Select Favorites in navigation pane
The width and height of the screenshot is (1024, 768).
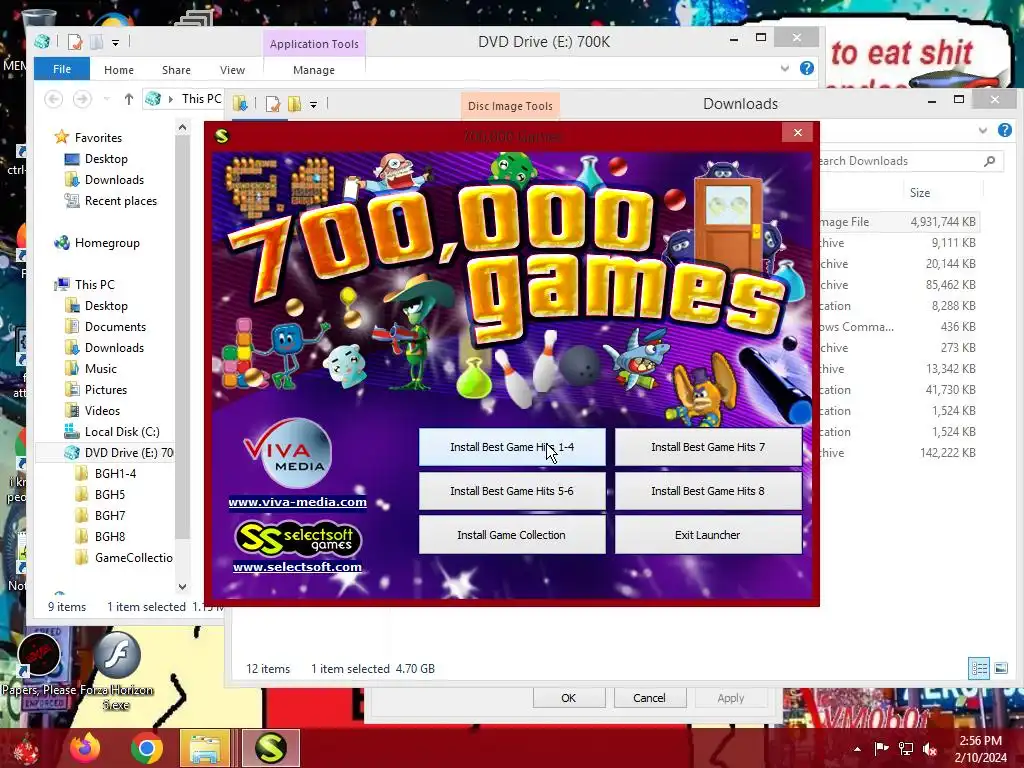click(98, 138)
